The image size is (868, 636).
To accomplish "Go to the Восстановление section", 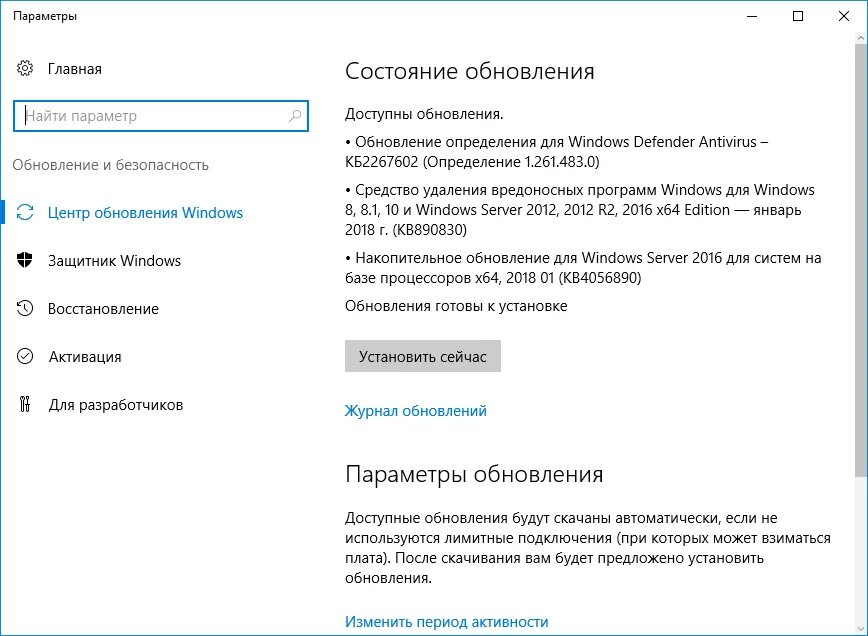I will coord(104,309).
